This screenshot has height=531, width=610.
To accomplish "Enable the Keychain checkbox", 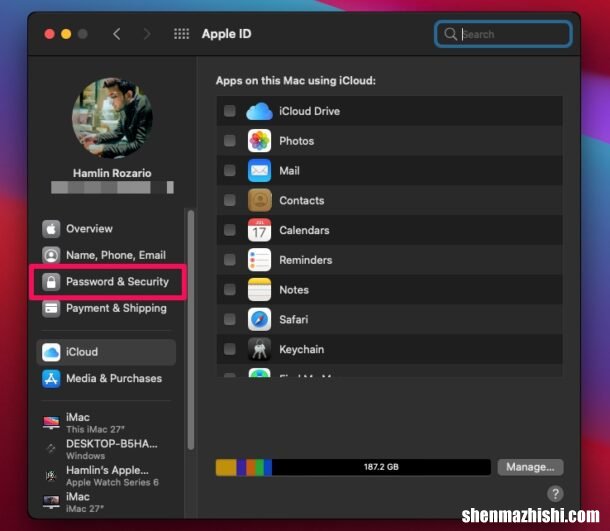I will click(230, 349).
